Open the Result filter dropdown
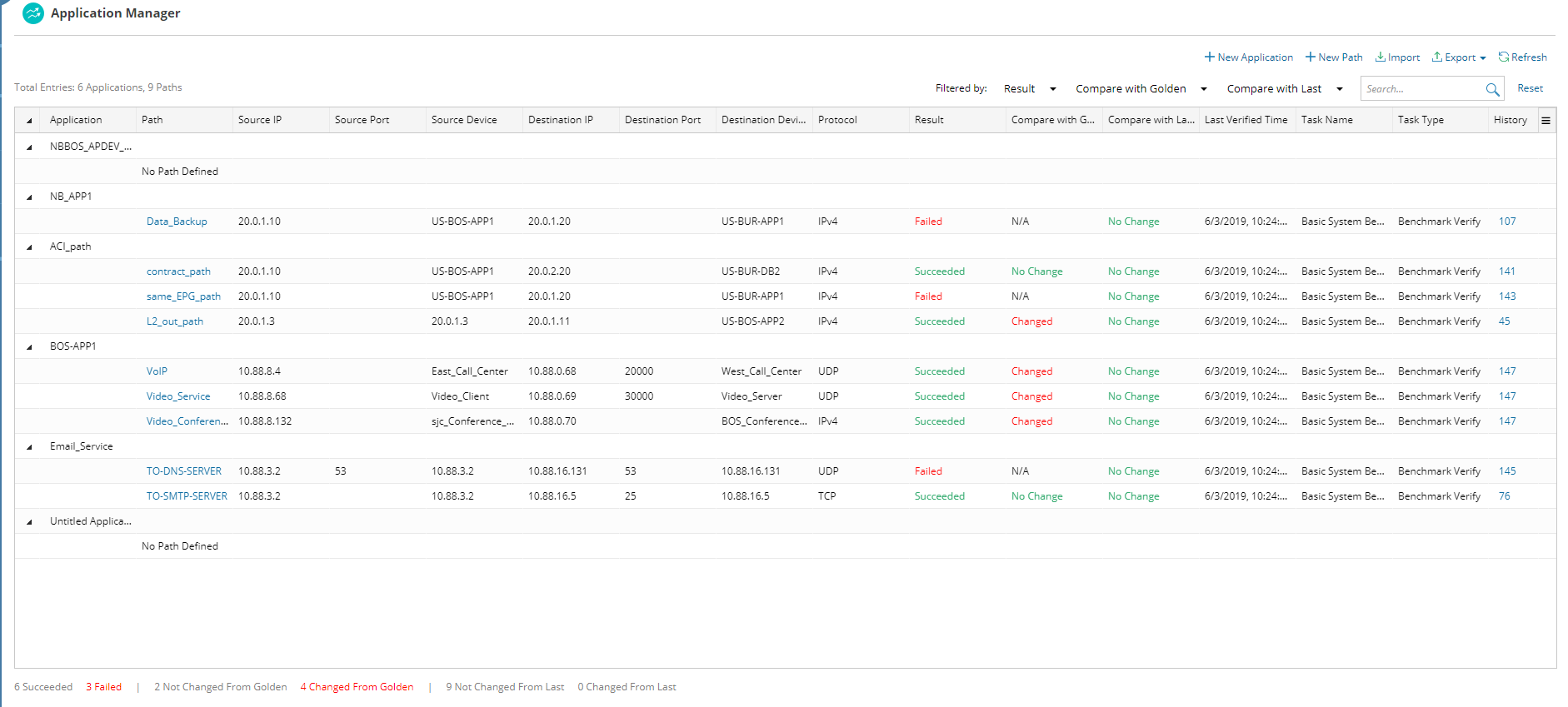Viewport: 1568px width, 707px height. pos(1030,89)
